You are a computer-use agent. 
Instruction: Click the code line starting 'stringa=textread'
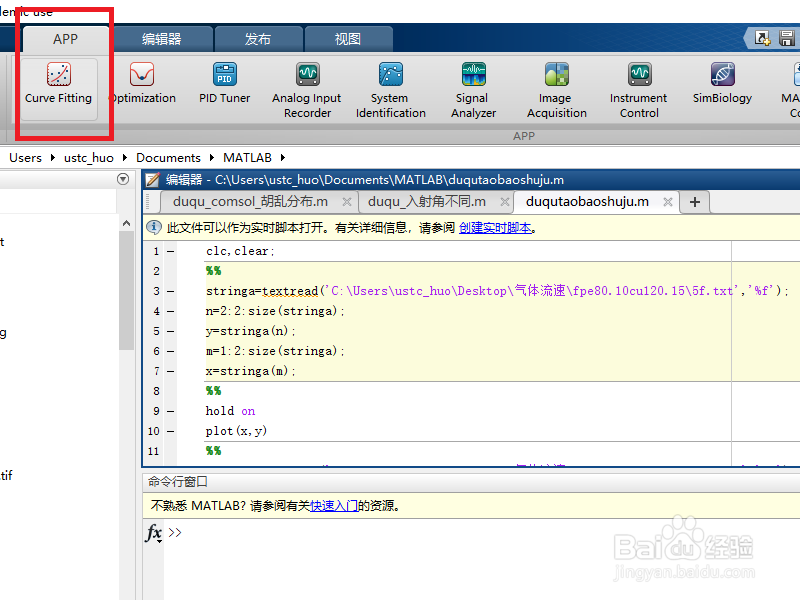(x=497, y=291)
